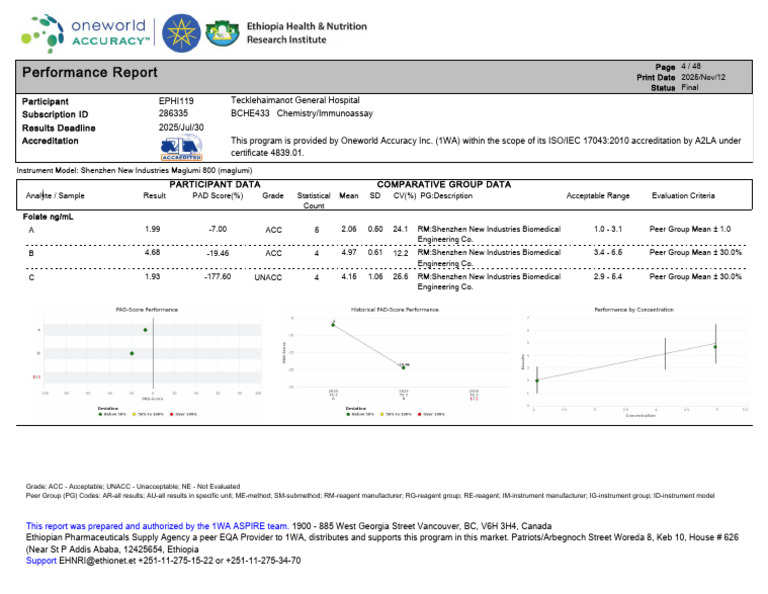Click the A2LA Accredited badge
The image size is (768, 594).
click(181, 149)
